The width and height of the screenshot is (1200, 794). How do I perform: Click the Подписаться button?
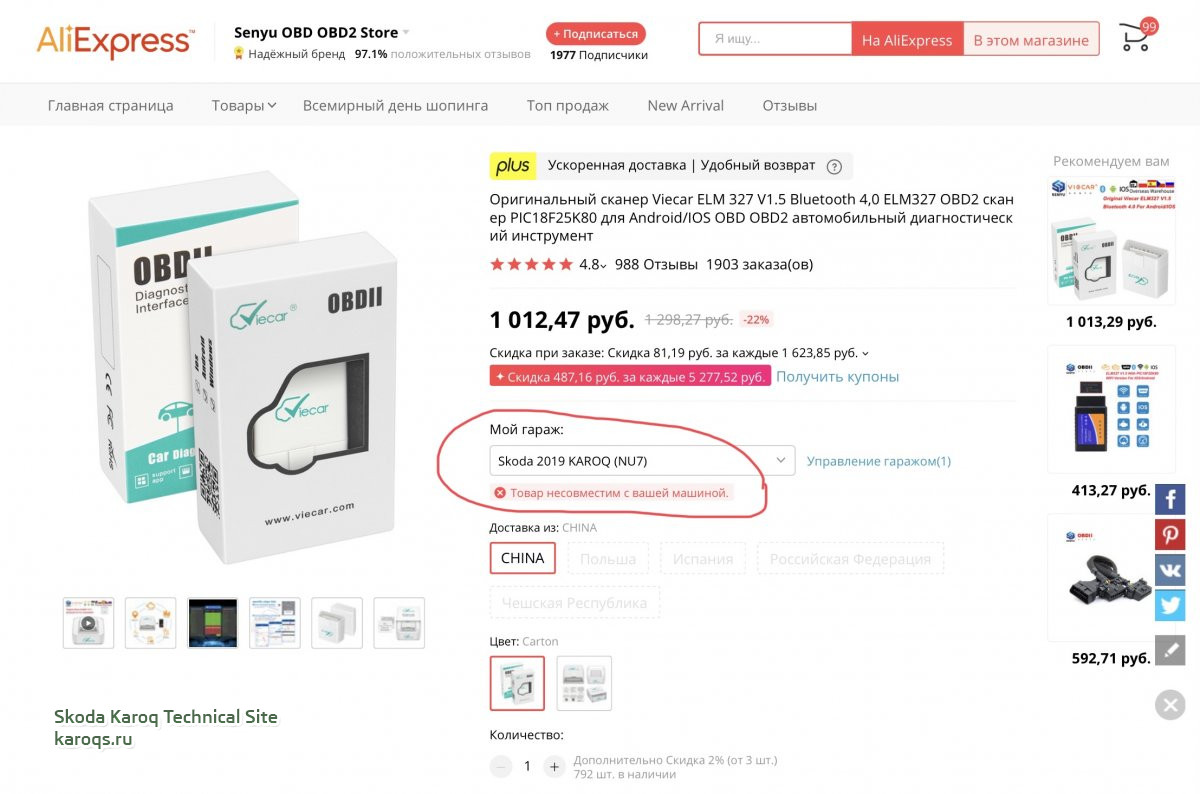coord(596,34)
